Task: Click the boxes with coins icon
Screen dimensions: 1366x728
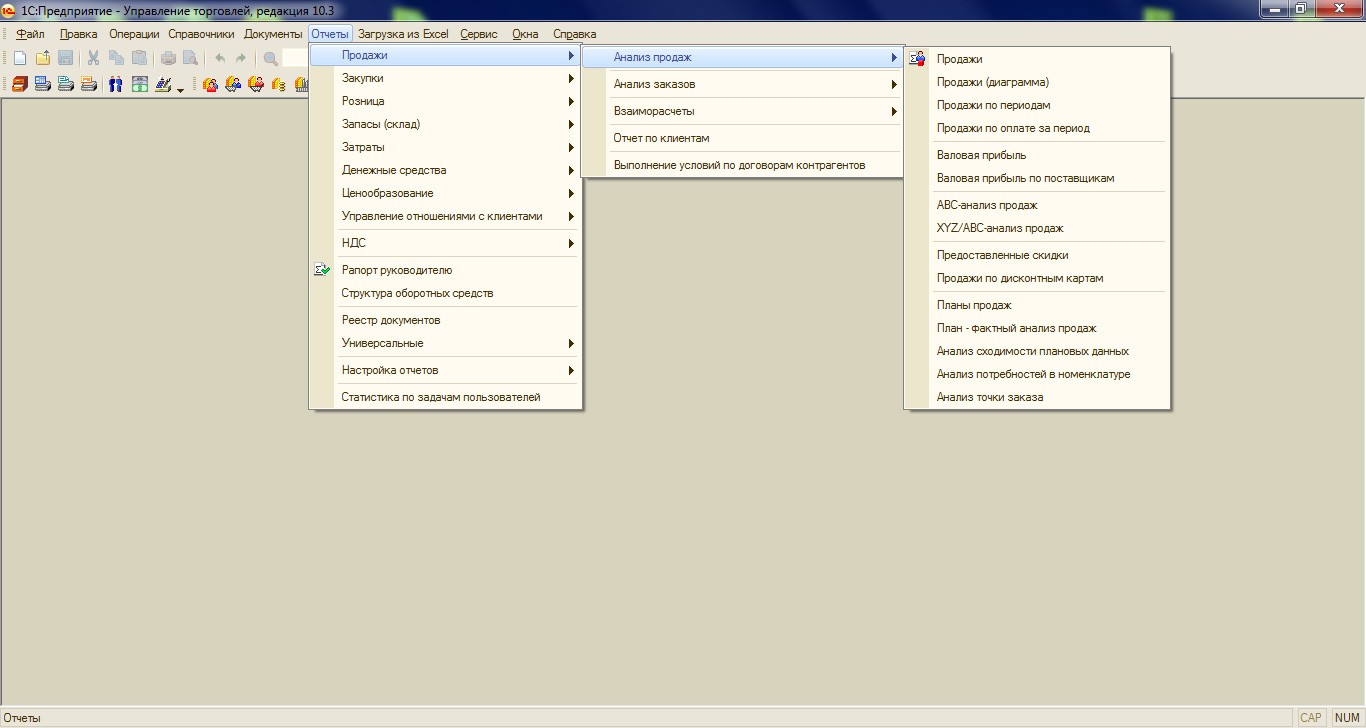Action: coord(279,84)
